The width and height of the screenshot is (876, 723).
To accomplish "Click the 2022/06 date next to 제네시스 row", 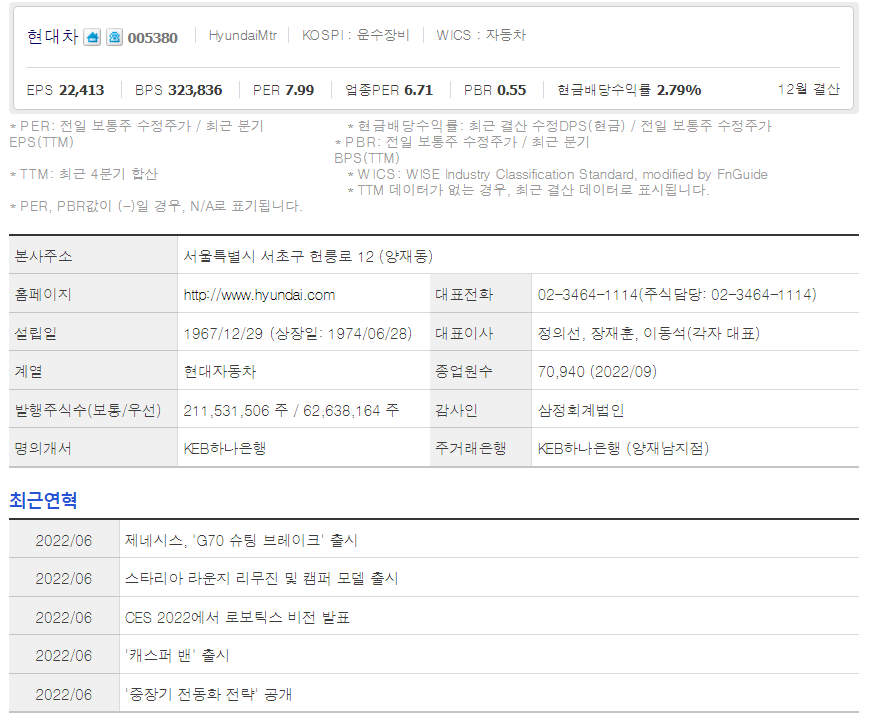I will tap(64, 540).
